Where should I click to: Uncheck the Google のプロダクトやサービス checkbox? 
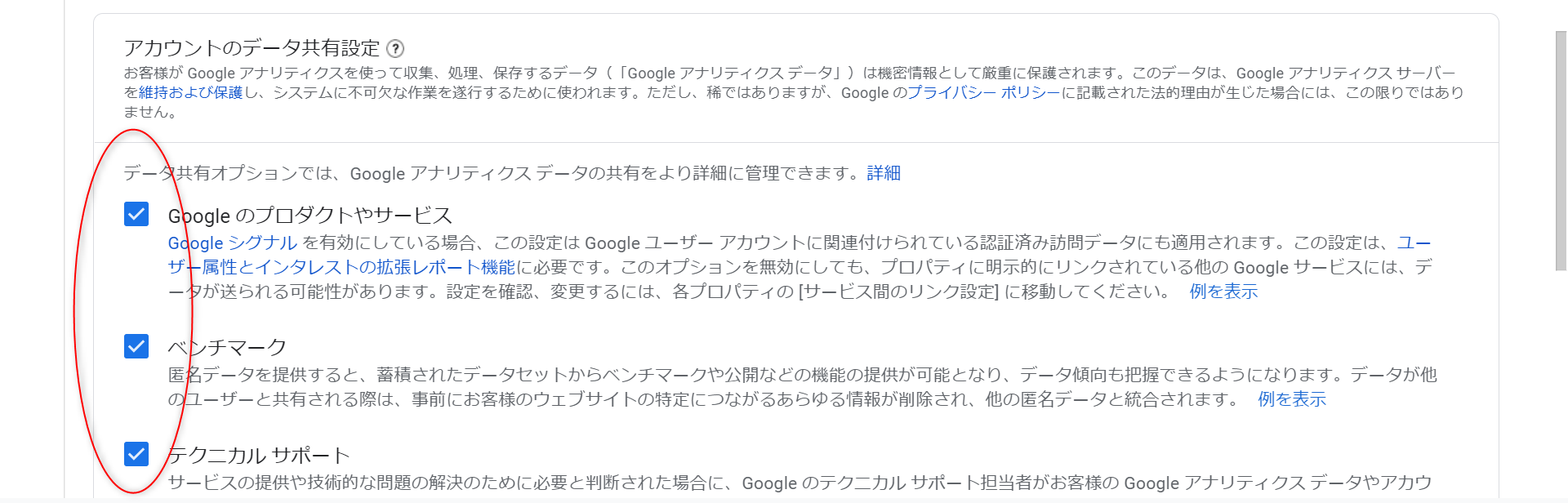pos(136,214)
